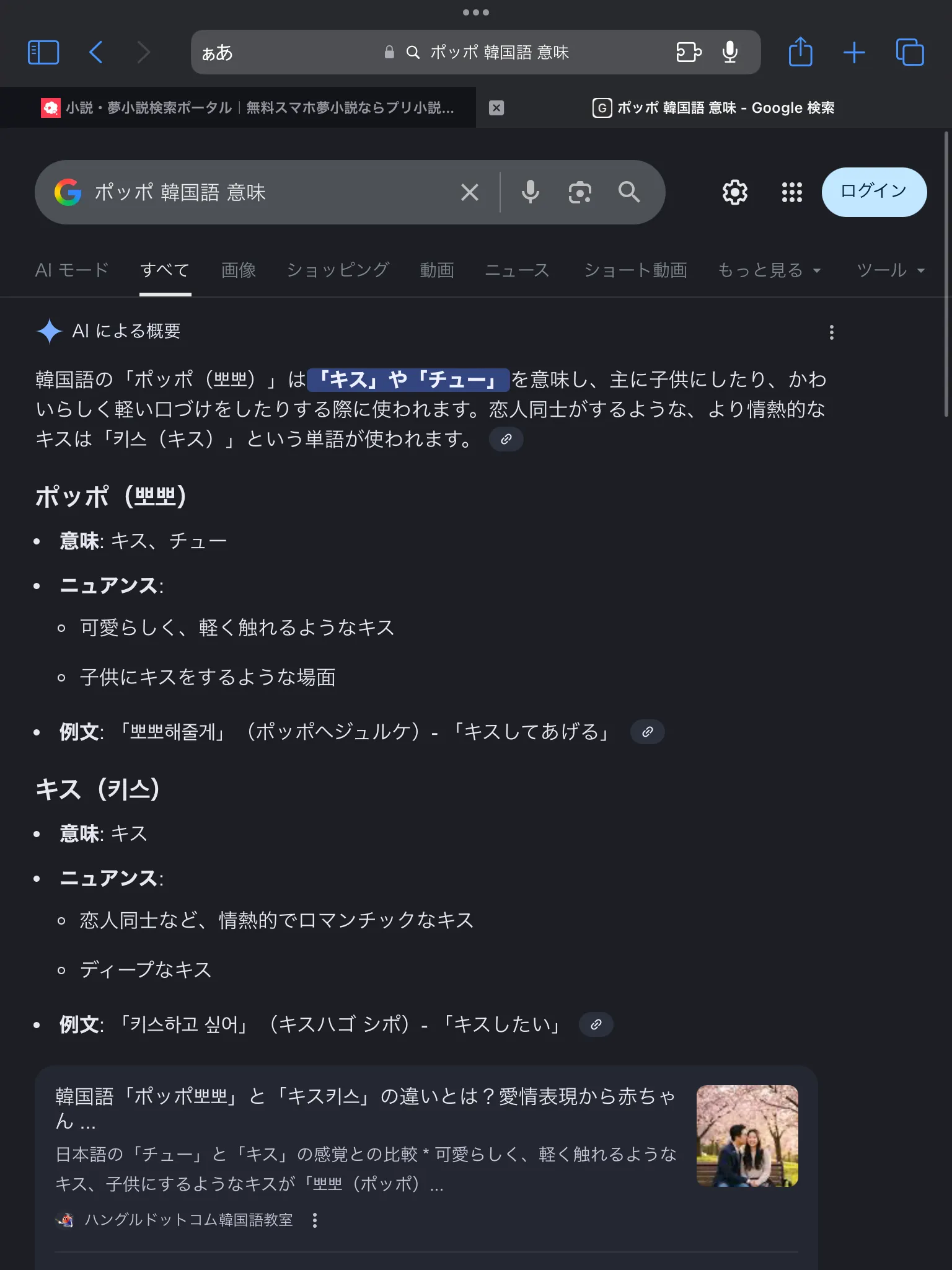Expand the もっと見る dropdown

tap(769, 270)
